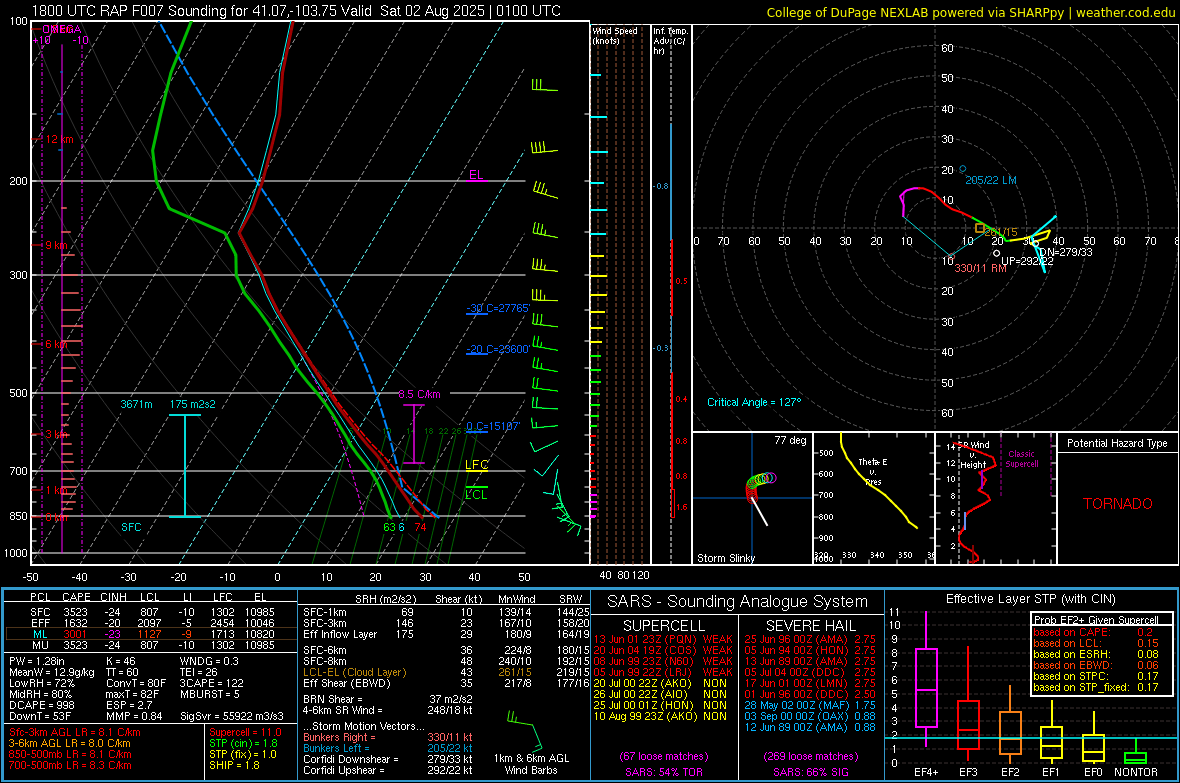1180x783 pixels.
Task: Click the 'EF2' box plot axis label
Action: 1010,772
